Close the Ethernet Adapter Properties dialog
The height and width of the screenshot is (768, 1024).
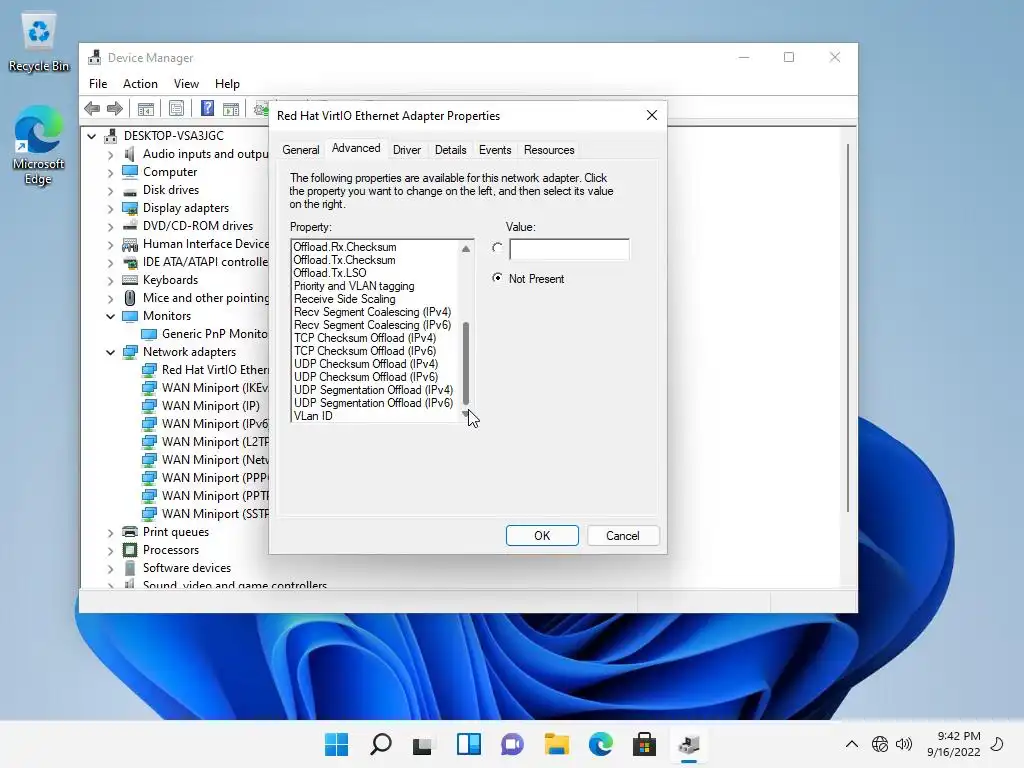click(x=652, y=115)
